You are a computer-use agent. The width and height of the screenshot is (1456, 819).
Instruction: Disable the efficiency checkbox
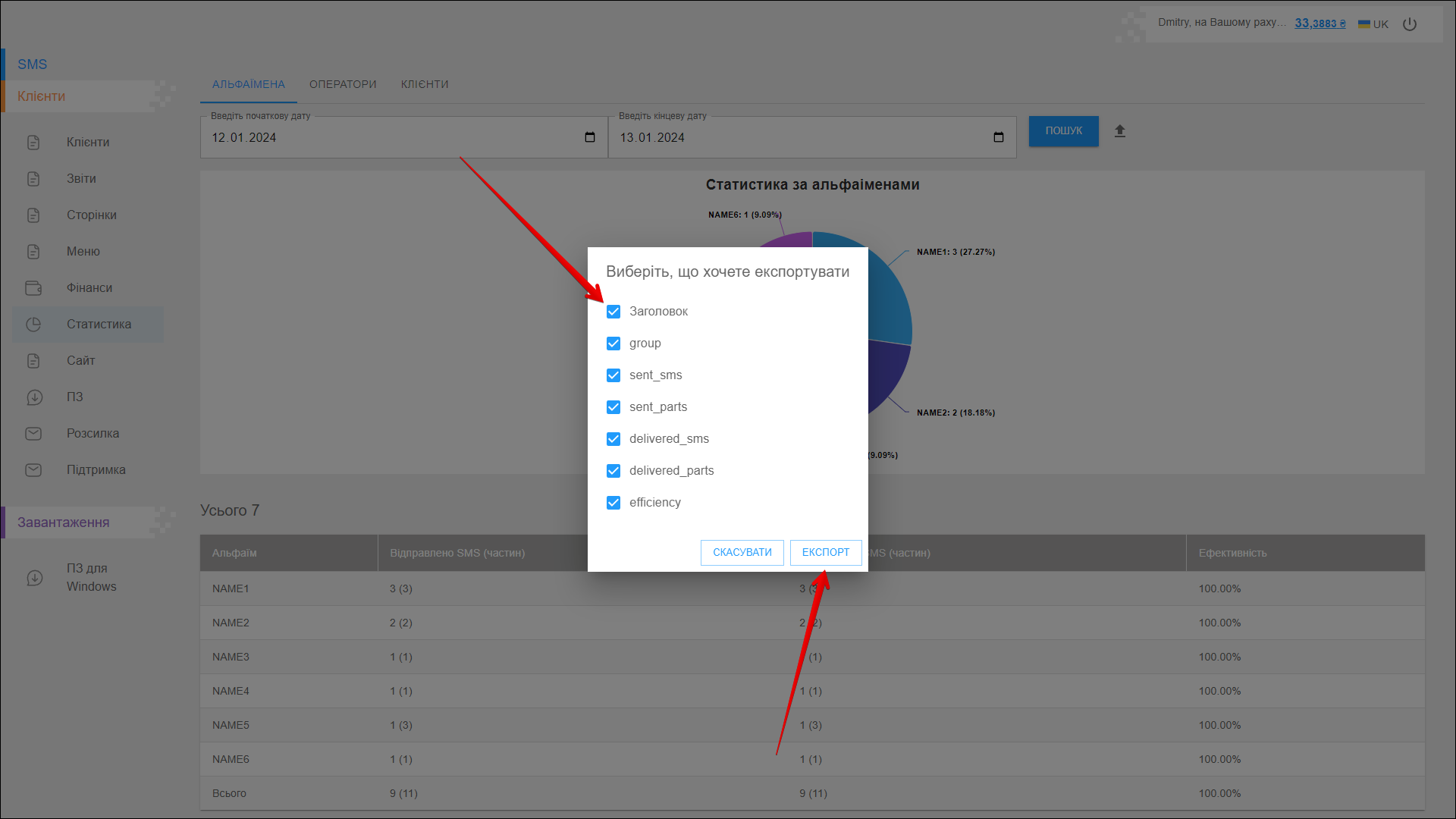pos(613,503)
